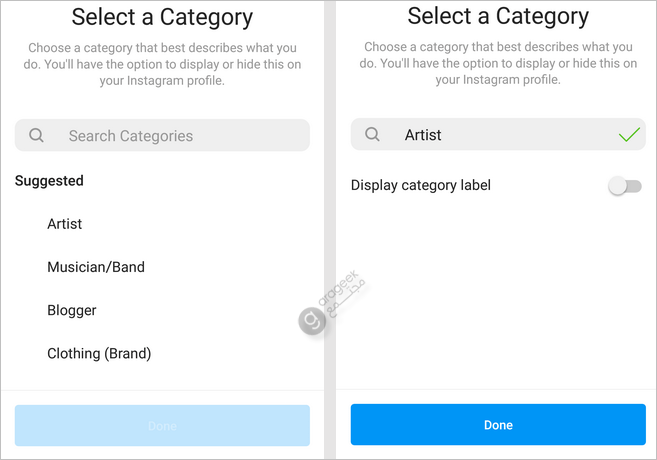The width and height of the screenshot is (657, 460).
Task: Select Clothing (Brand) category
Action: pos(99,354)
